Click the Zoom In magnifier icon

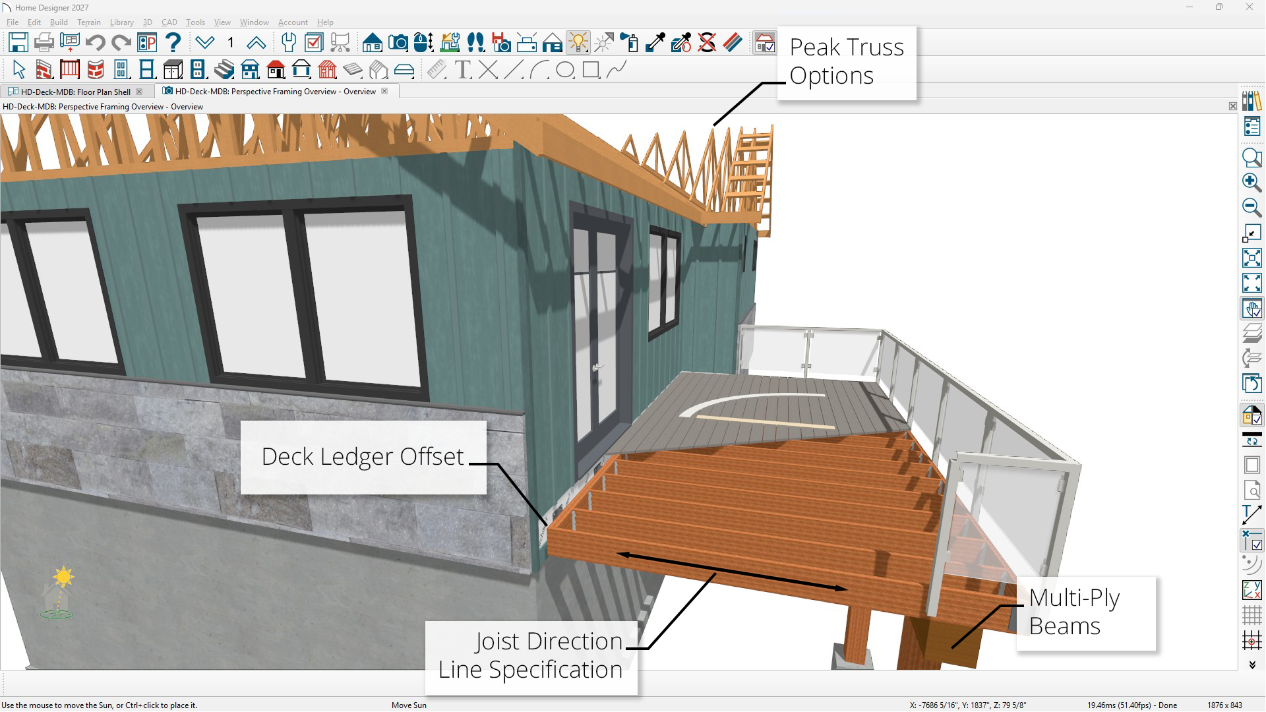point(1251,182)
